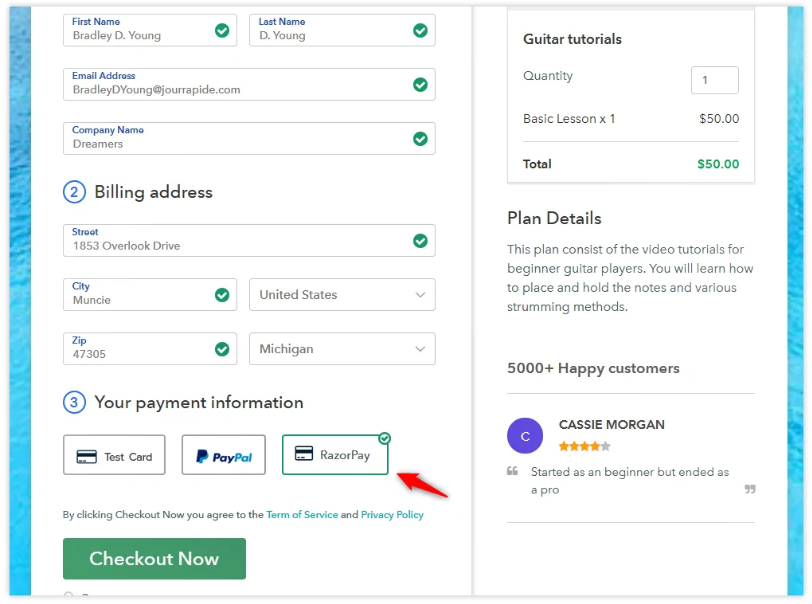Click the Checkout Now button

point(154,559)
